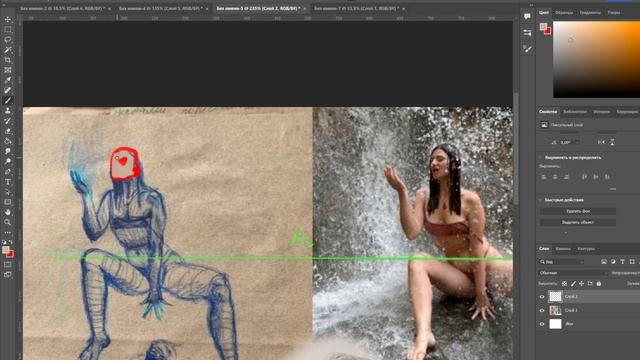This screenshot has height=360, width=640.
Task: Select the Zoom tool
Action: 8,222
